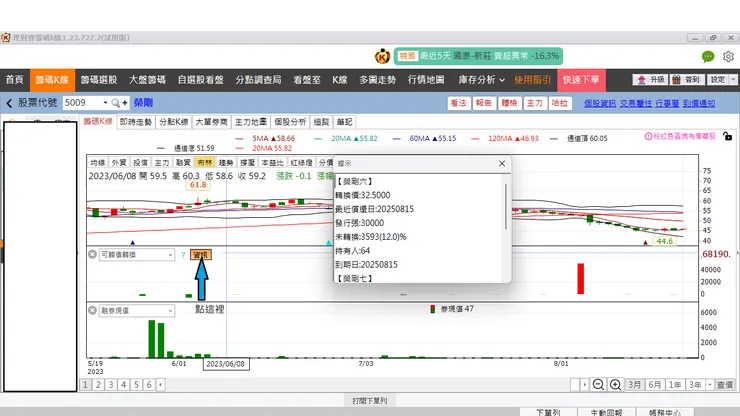Select the 籌碼選股 menu
The width and height of the screenshot is (740, 416).
pyautogui.click(x=99, y=80)
